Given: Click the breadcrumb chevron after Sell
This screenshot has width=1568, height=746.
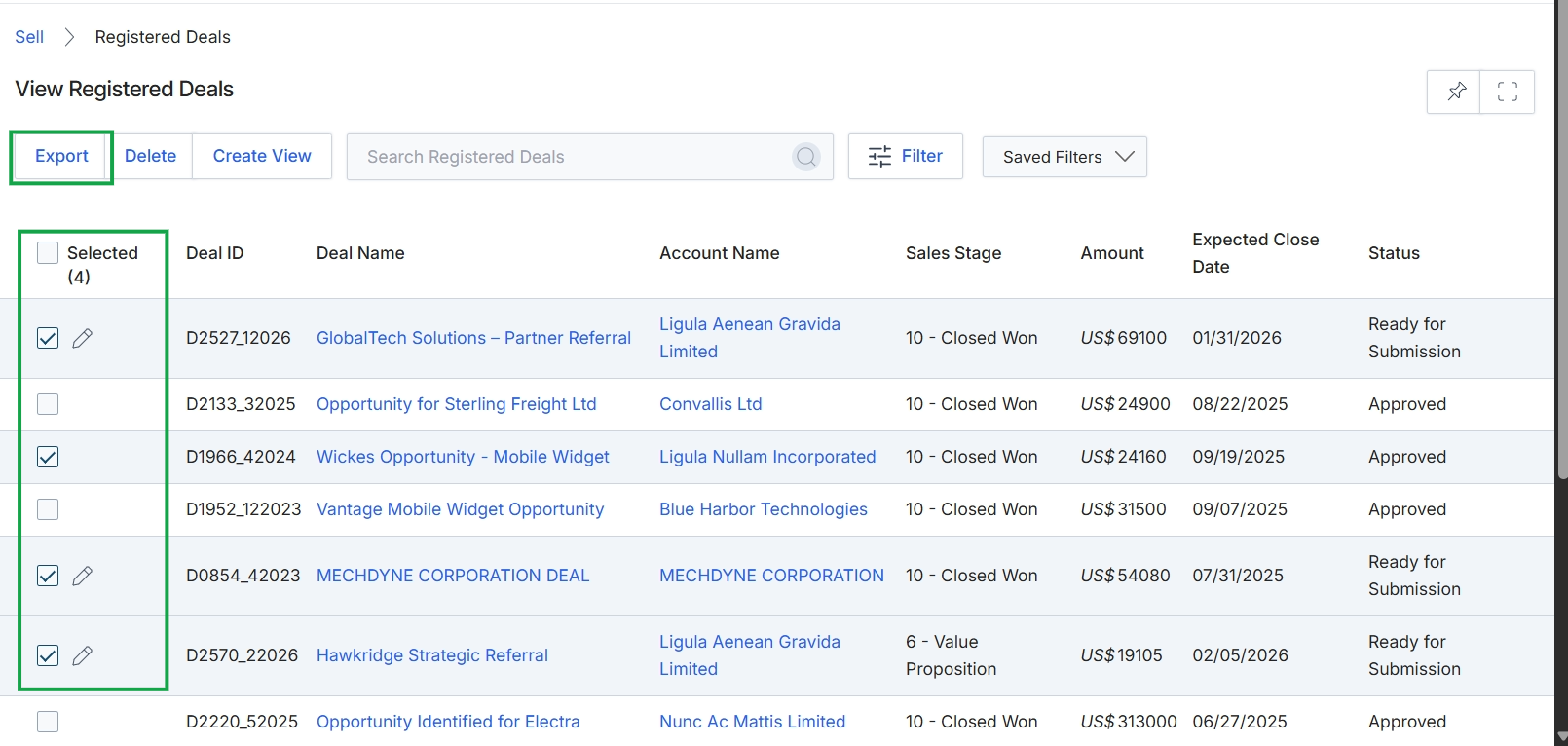Looking at the screenshot, I should (69, 37).
